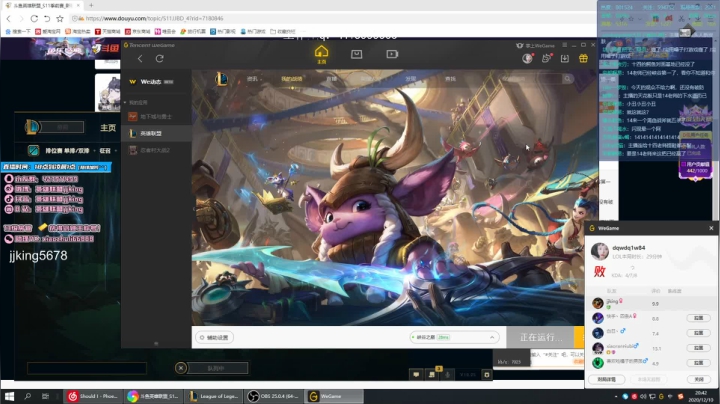Screen dimensions: 720x404
Task: Click the search magnifier in WeGame page
Action: [x=568, y=79]
